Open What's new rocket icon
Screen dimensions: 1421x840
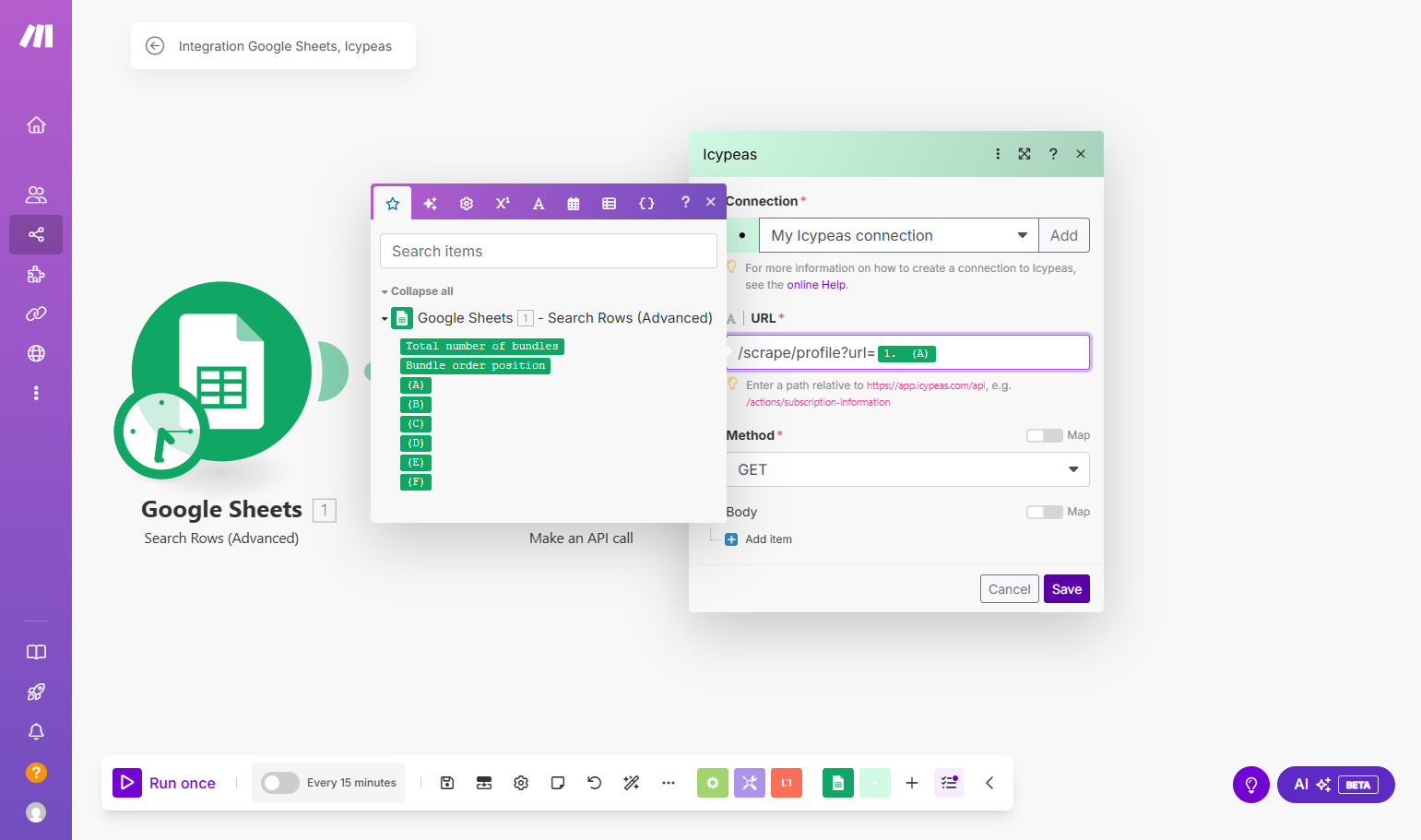36,692
